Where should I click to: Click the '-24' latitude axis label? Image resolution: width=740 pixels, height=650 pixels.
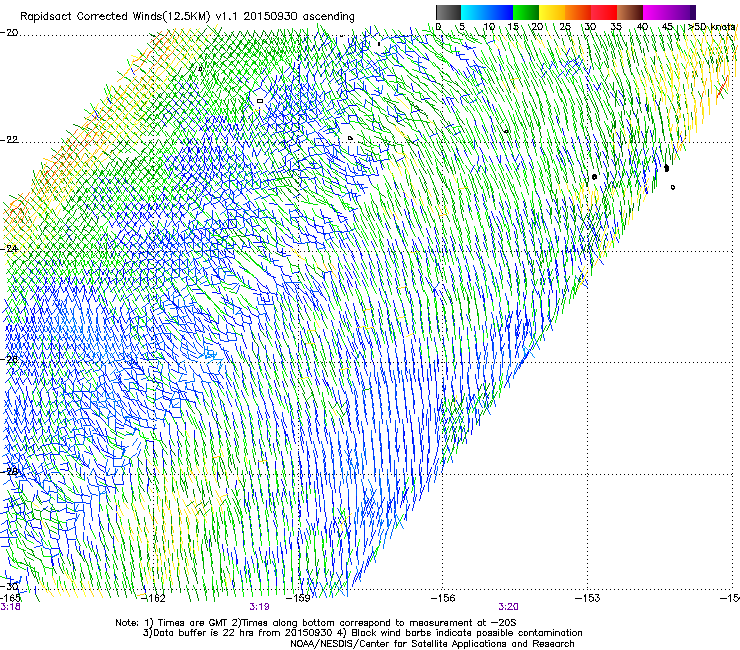click(x=9, y=249)
